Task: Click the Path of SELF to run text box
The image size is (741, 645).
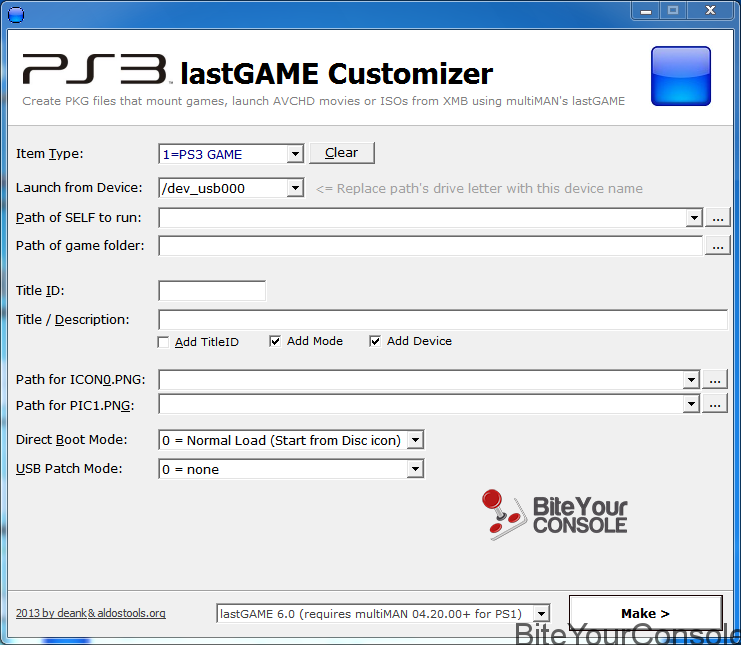Action: point(422,218)
